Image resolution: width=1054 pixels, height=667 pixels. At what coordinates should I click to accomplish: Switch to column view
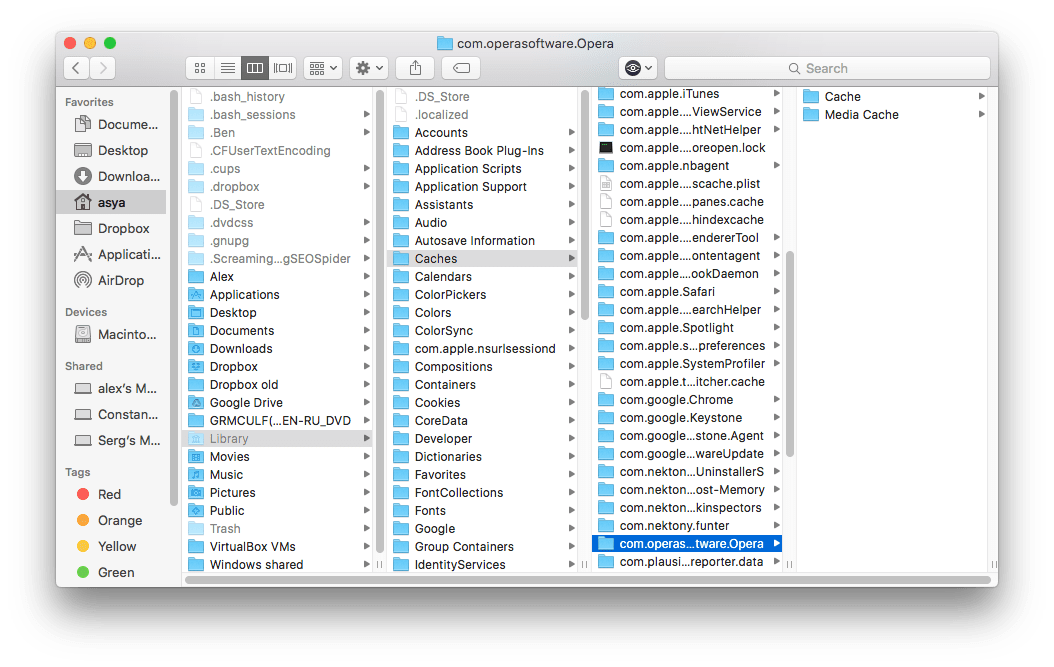tap(255, 68)
